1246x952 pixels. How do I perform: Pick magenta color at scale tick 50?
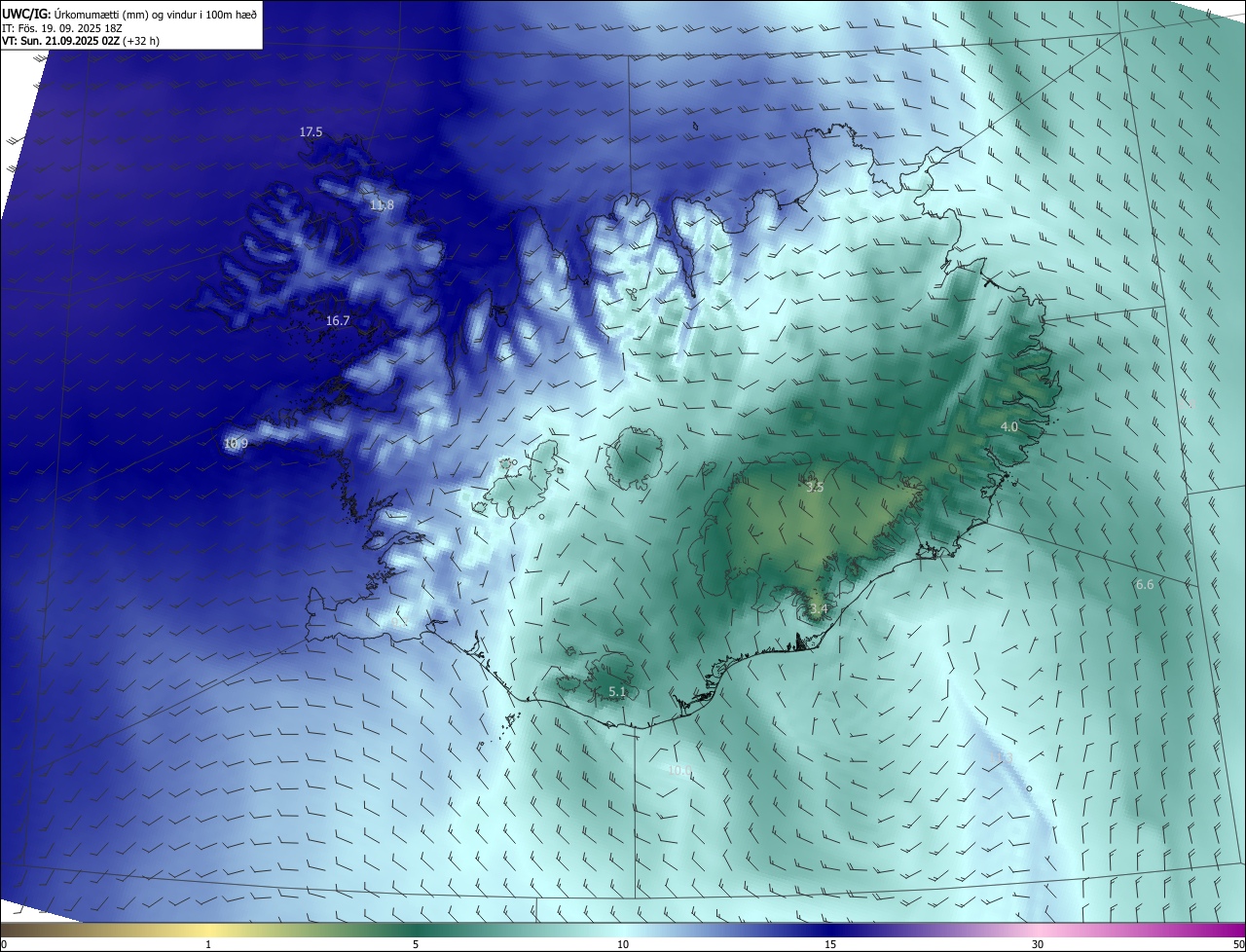click(x=1240, y=931)
